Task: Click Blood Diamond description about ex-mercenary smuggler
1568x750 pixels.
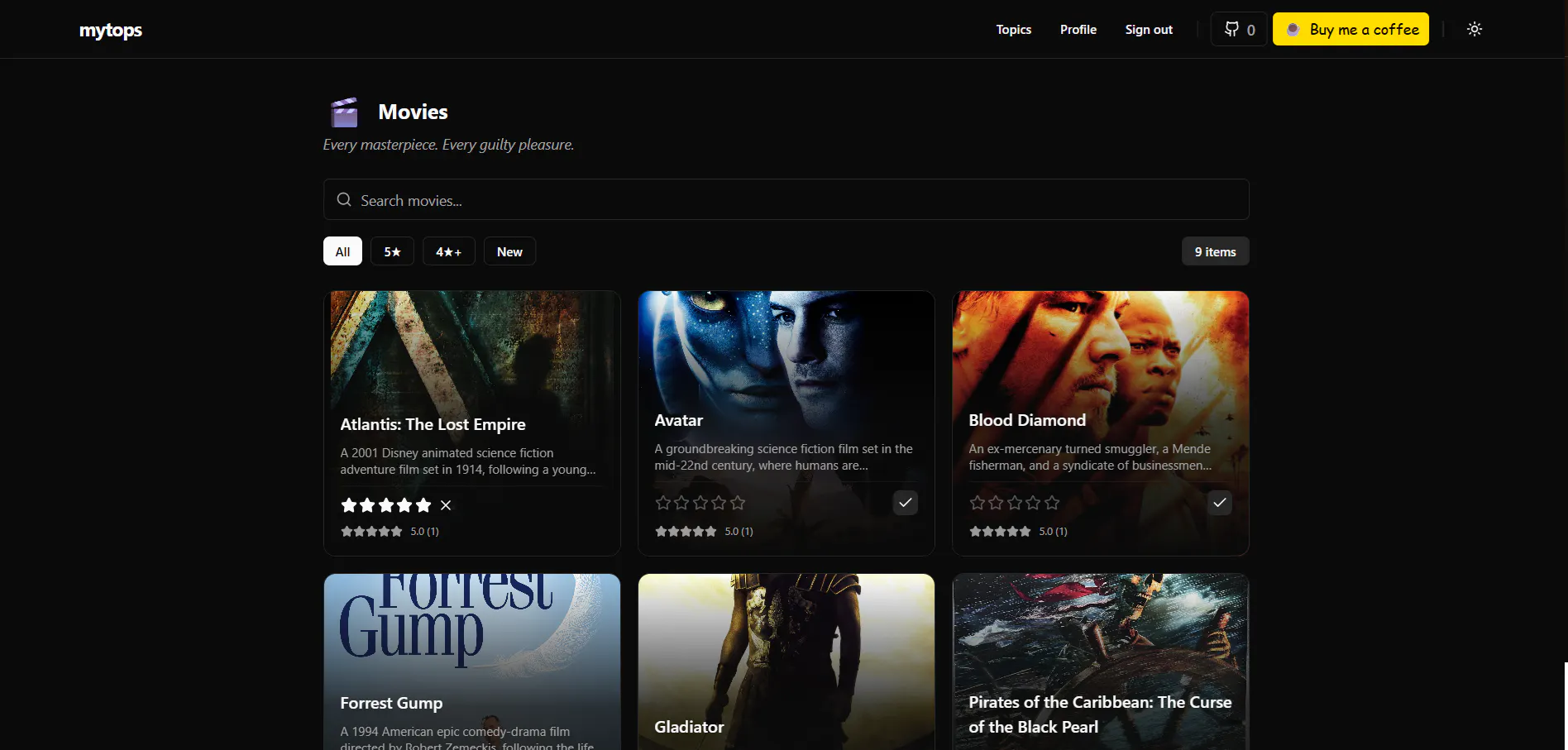Action: point(1090,457)
